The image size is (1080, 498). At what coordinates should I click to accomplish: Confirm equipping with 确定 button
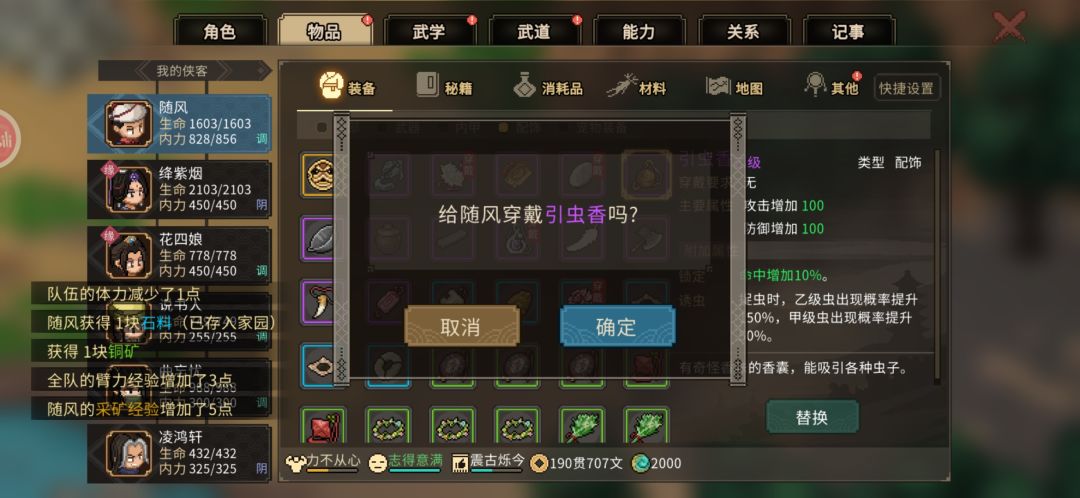click(617, 326)
